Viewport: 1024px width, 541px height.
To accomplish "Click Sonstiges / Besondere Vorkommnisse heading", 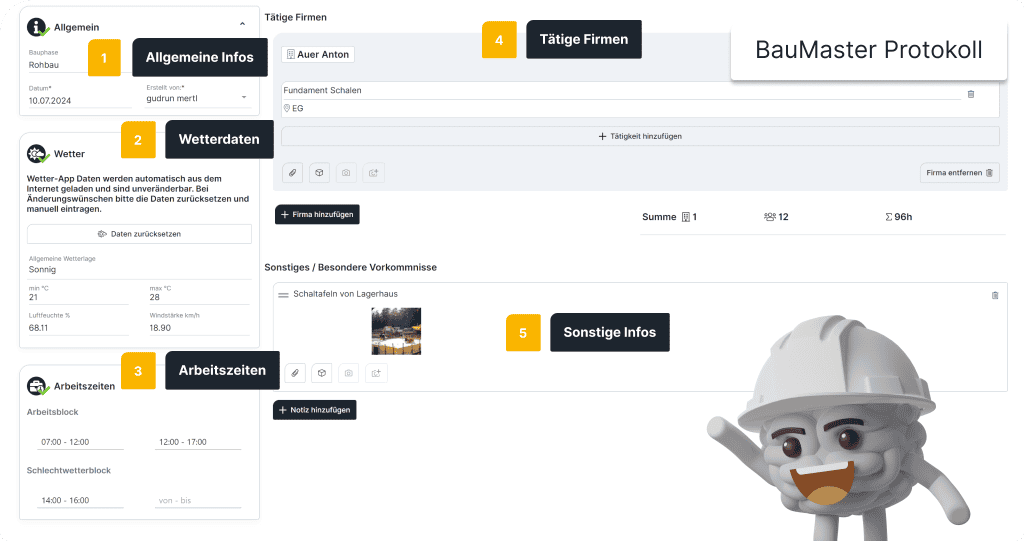I will click(x=351, y=267).
